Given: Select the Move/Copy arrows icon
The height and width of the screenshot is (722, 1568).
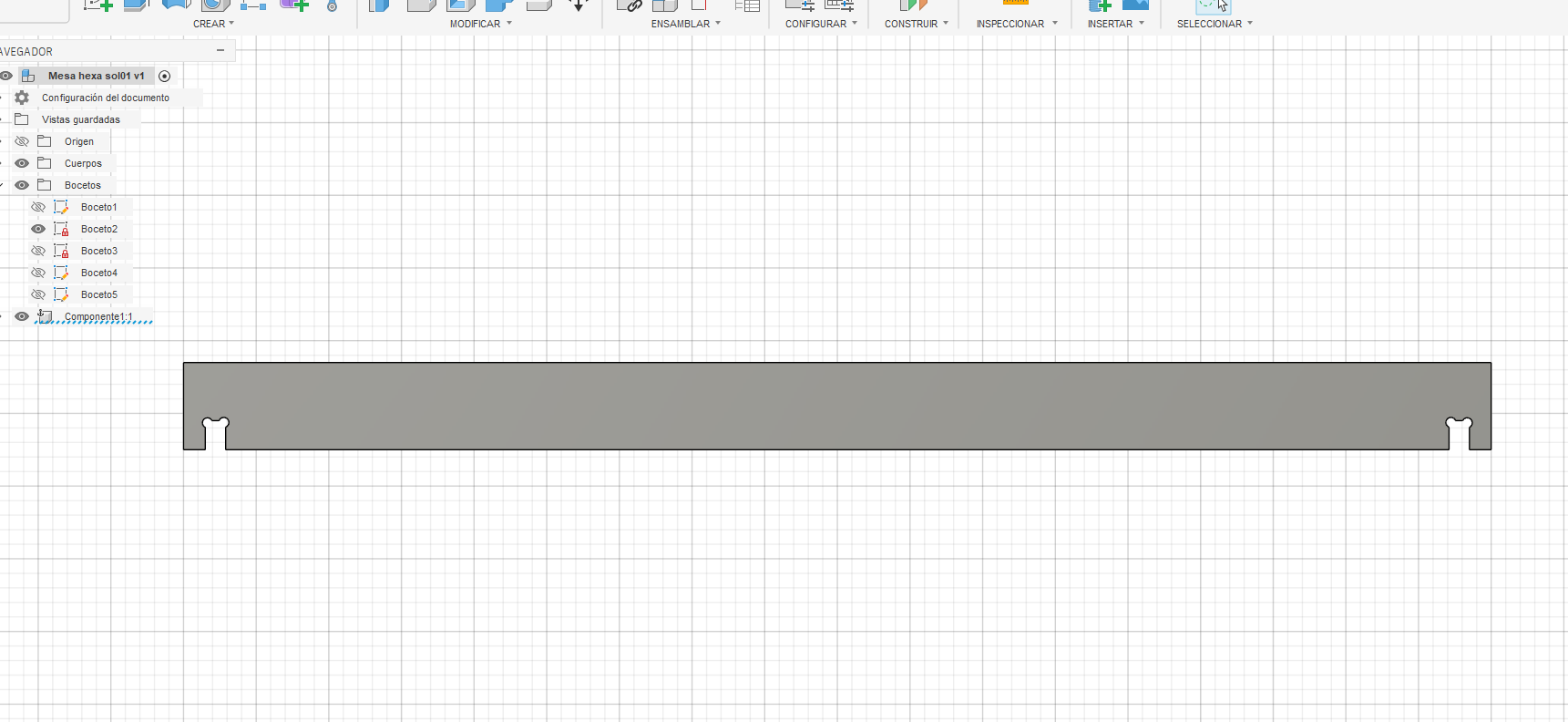Looking at the screenshot, I should coord(578,5).
